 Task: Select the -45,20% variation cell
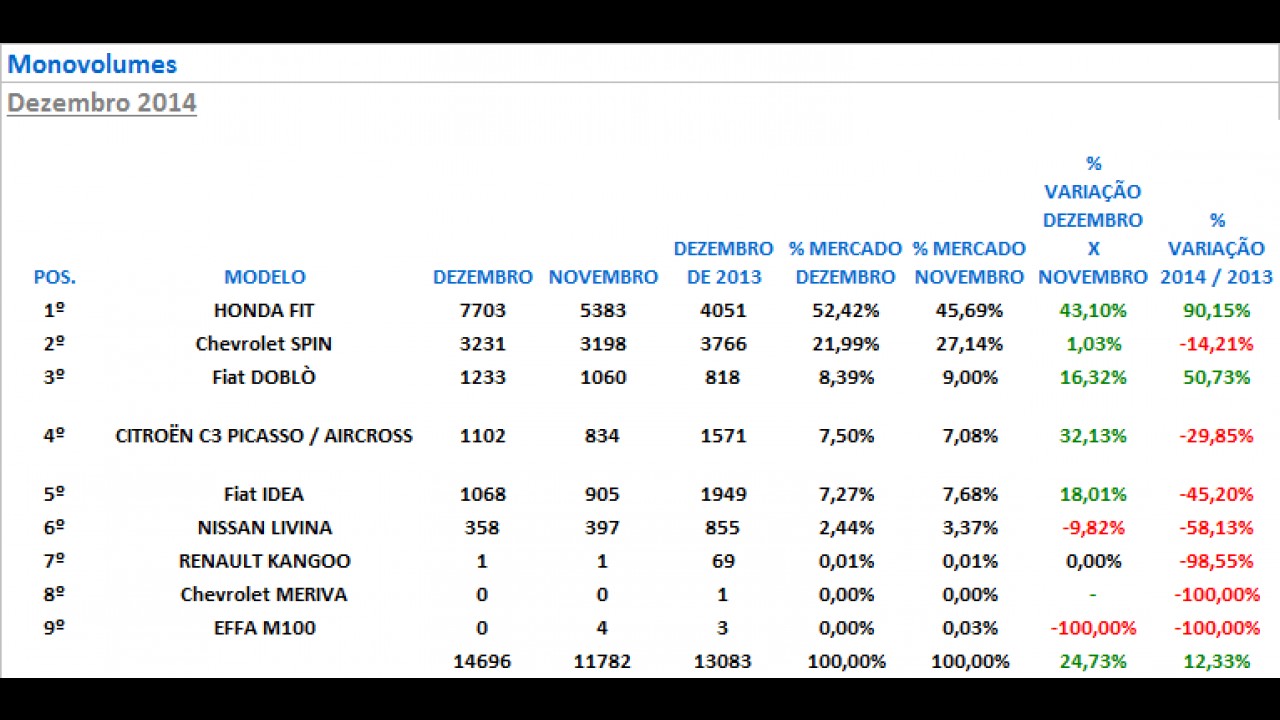1217,494
